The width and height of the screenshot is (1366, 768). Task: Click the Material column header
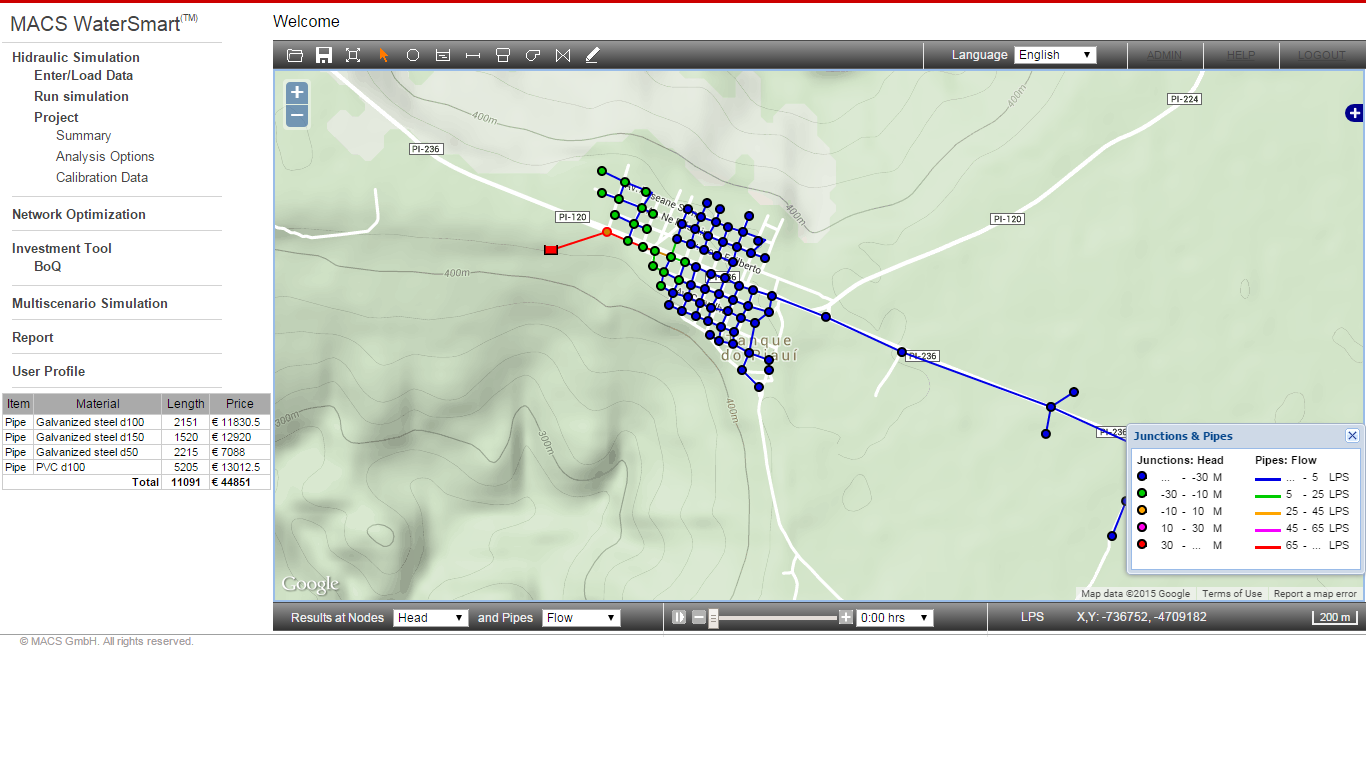coord(97,404)
